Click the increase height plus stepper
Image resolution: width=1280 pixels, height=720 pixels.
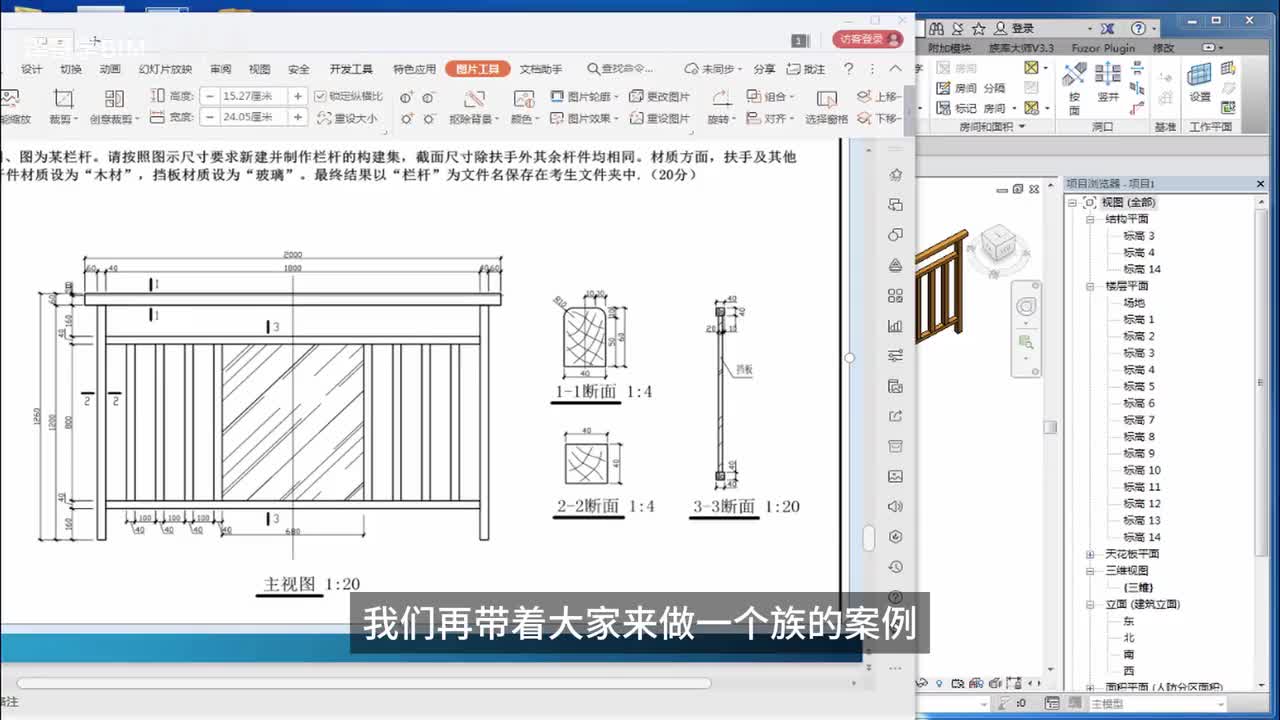tap(297, 96)
